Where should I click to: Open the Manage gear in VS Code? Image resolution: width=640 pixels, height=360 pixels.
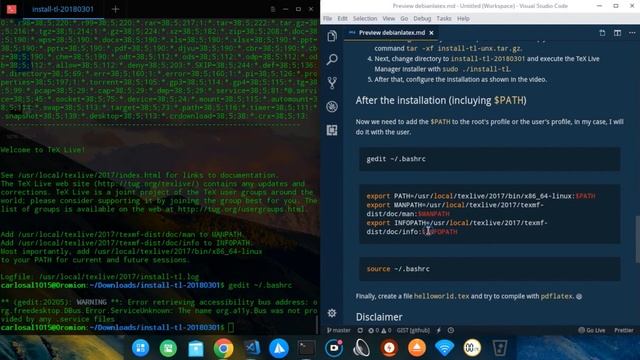(332, 313)
